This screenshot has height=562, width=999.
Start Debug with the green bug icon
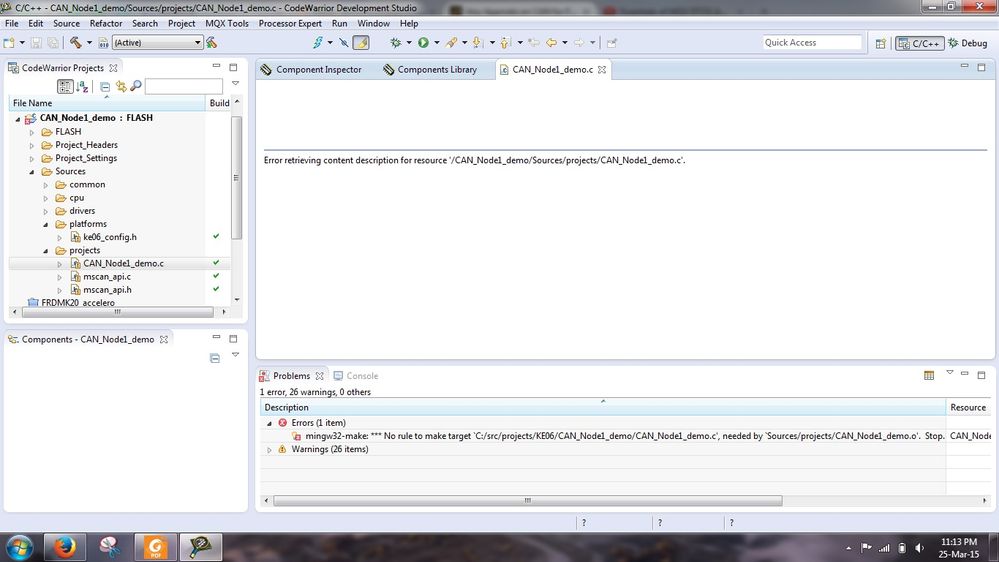click(396, 43)
